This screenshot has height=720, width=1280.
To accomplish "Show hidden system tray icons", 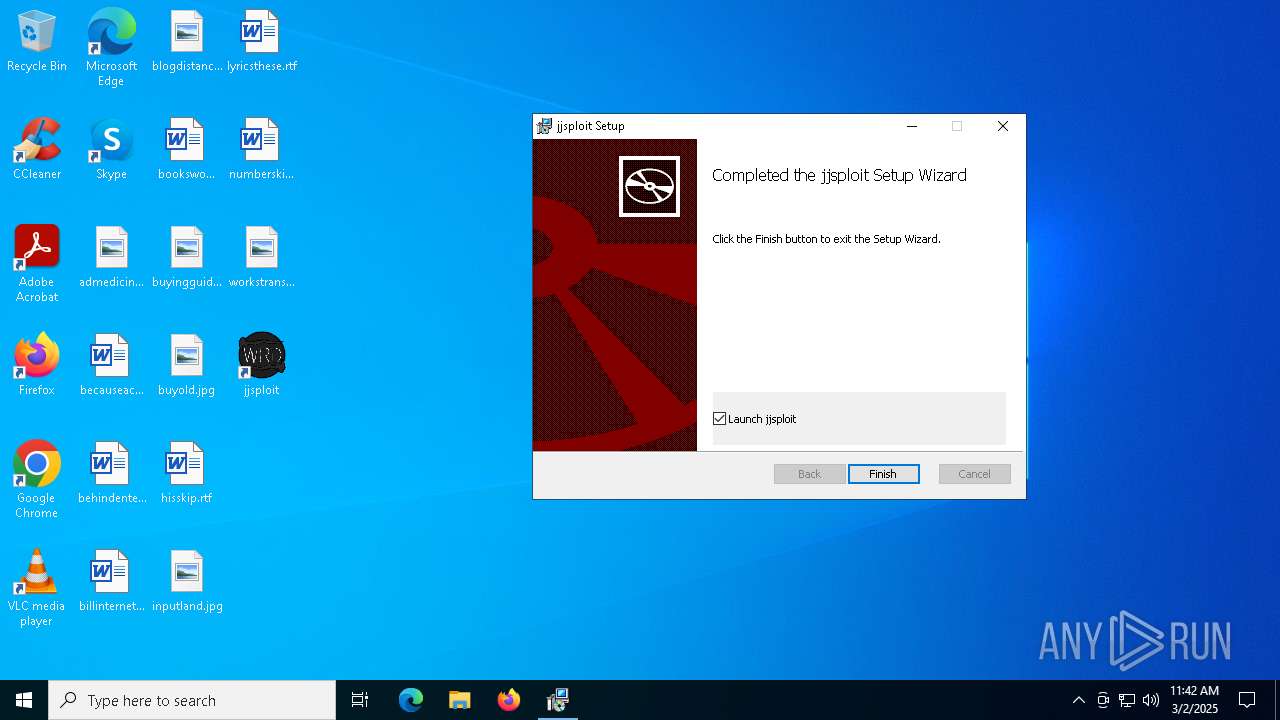I will pos(1078,700).
